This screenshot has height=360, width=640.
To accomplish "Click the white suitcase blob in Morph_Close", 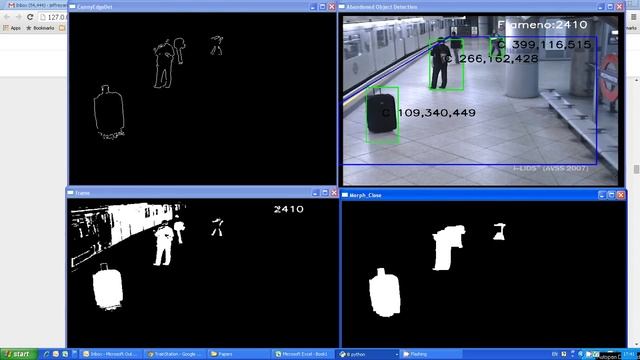I will [384, 293].
